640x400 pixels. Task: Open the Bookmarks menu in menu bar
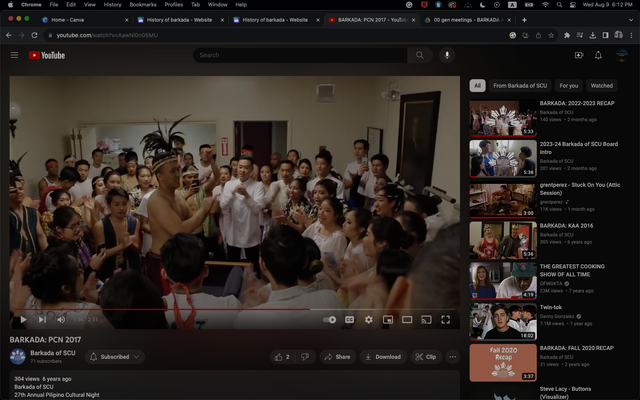click(143, 4)
